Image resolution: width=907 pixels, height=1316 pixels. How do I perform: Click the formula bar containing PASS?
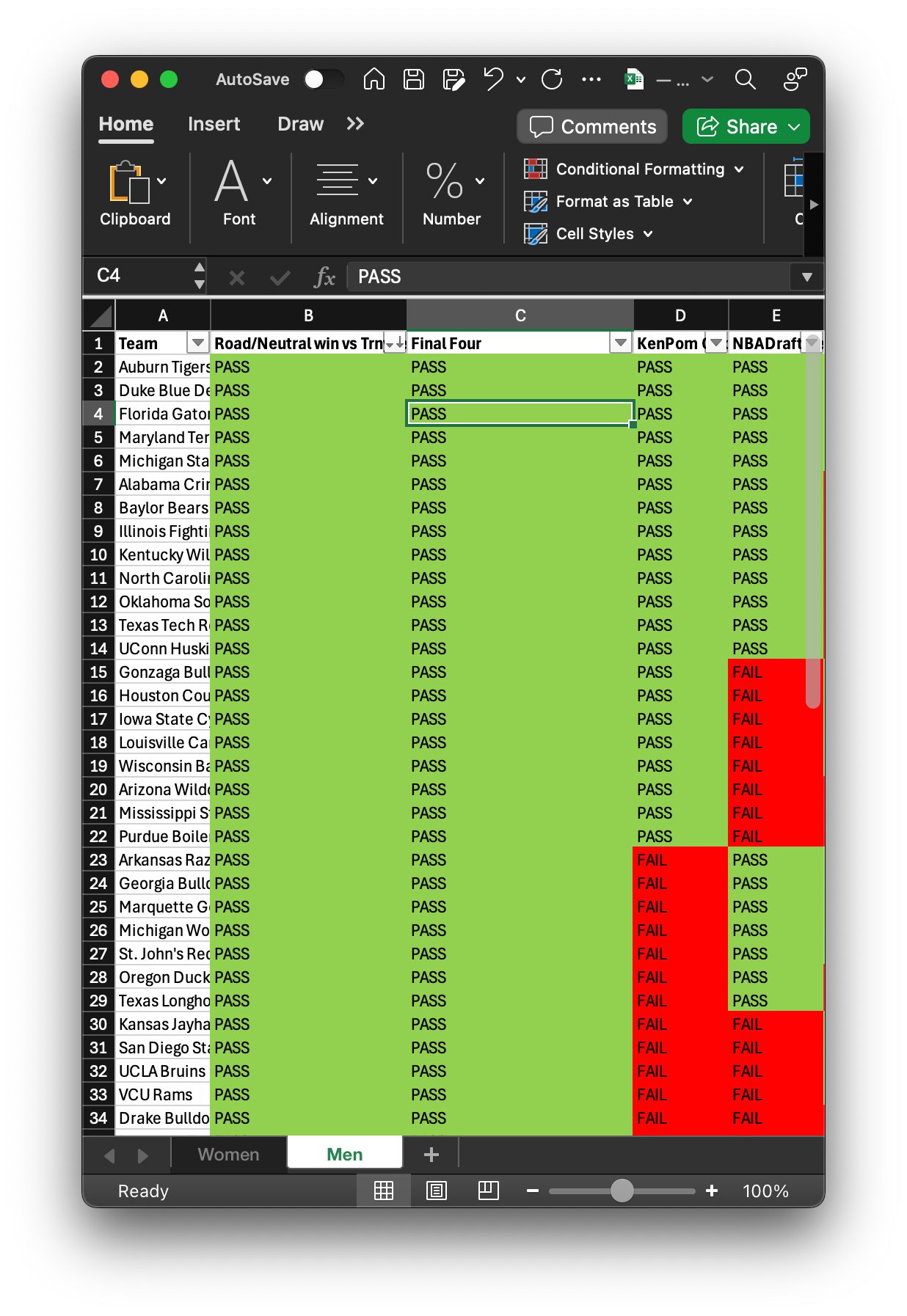(x=569, y=277)
